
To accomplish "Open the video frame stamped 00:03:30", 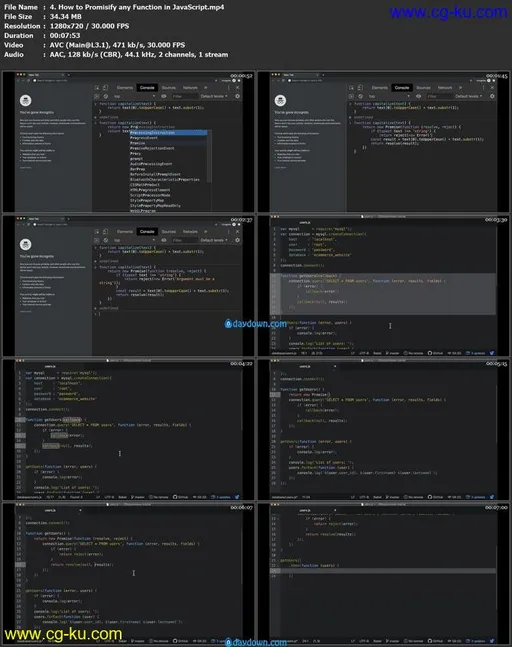I will (x=383, y=286).
